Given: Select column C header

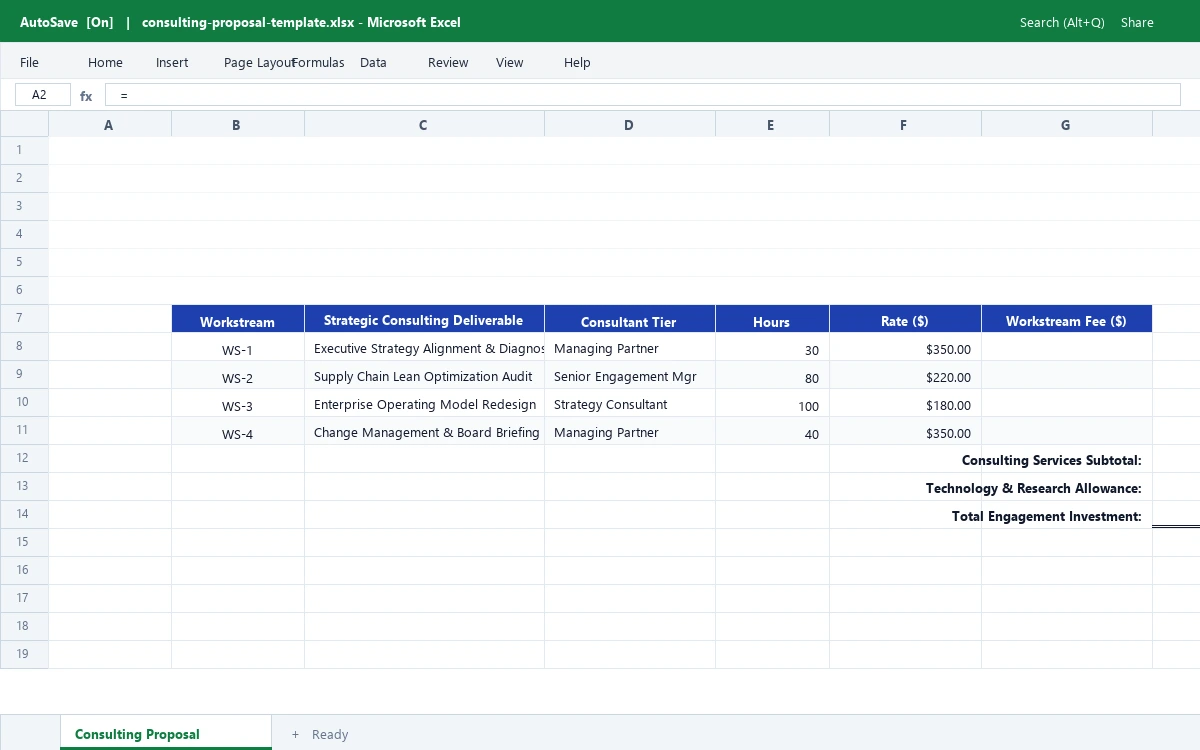Looking at the screenshot, I should click(424, 125).
